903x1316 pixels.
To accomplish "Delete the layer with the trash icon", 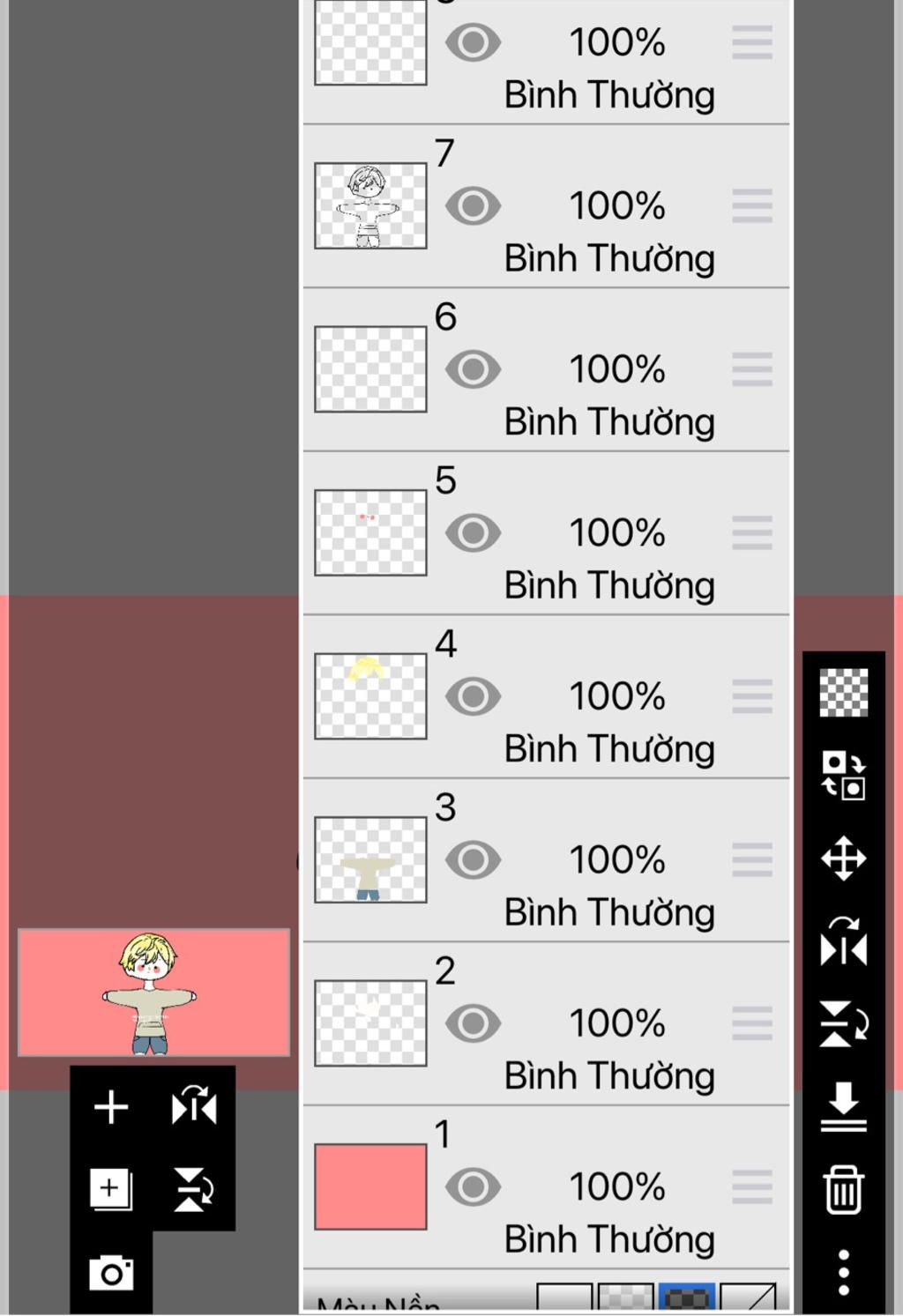I will (844, 1189).
